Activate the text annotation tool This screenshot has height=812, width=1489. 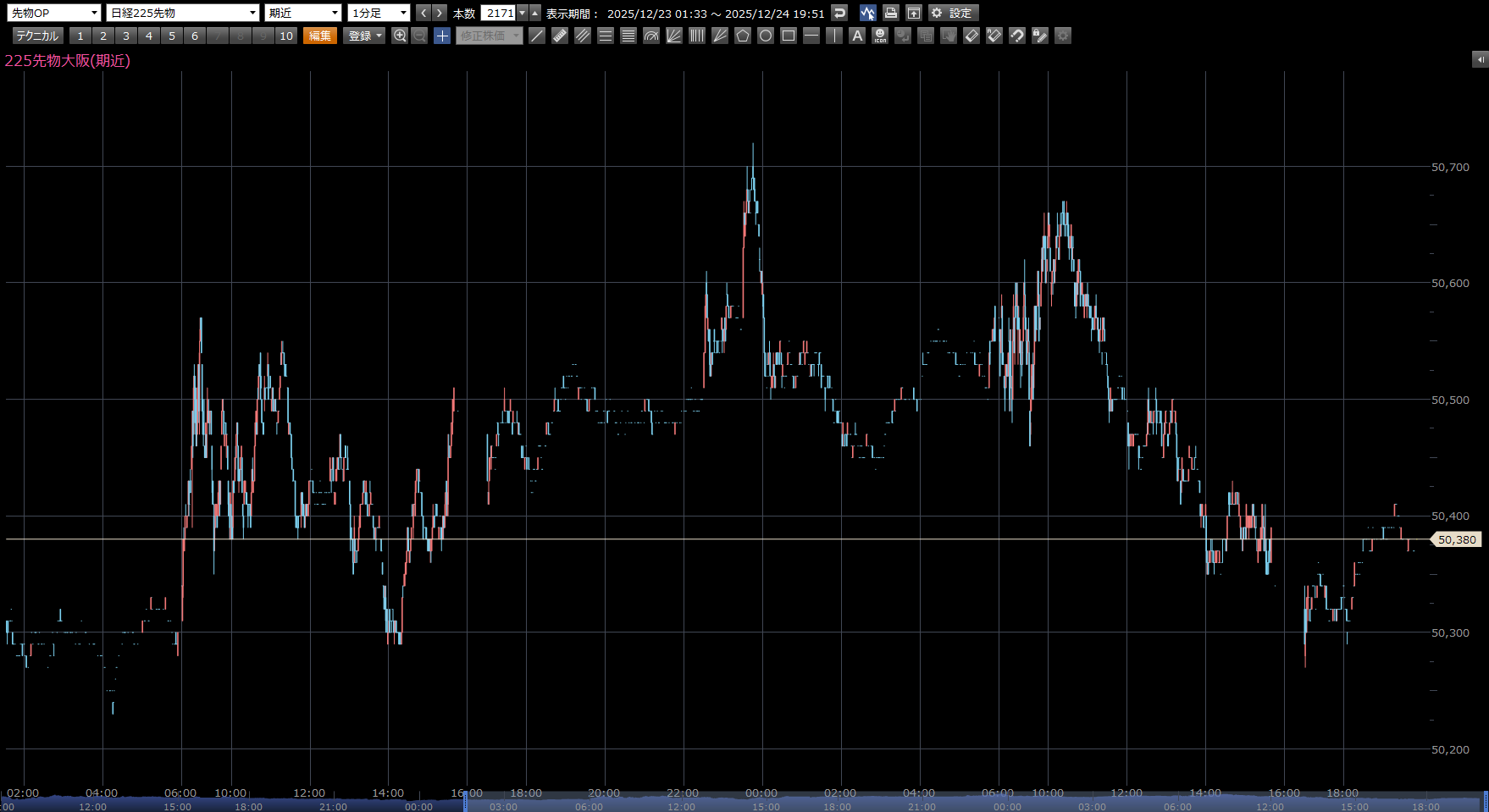pos(857,36)
